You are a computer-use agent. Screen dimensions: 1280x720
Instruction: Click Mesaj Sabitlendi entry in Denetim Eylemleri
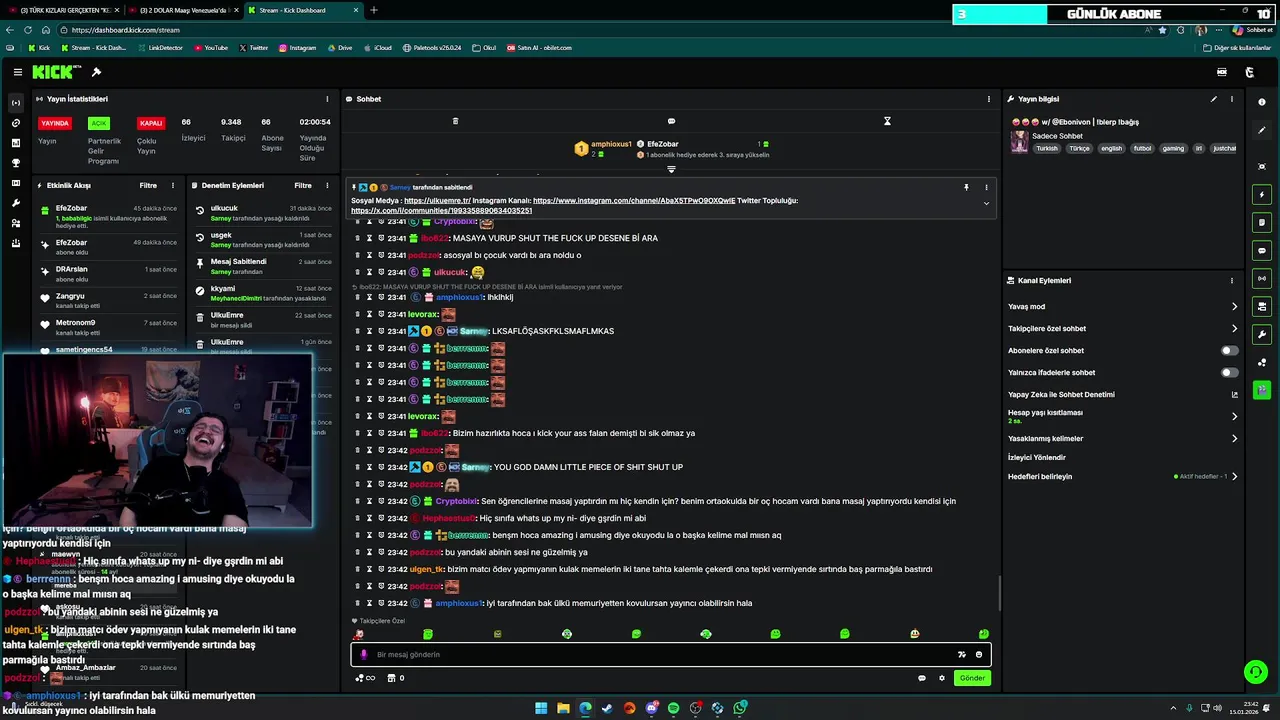pos(264,266)
